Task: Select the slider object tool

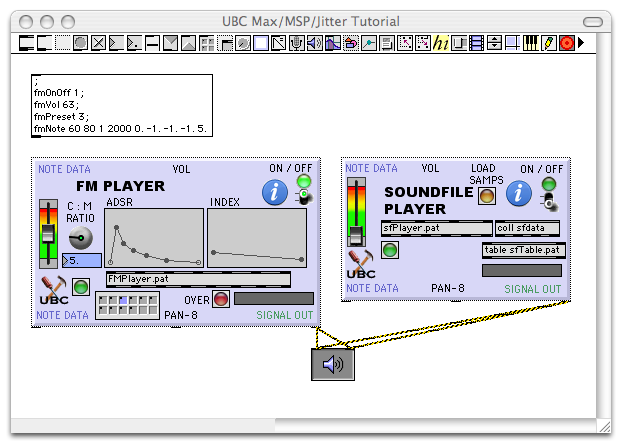Action: [x=152, y=43]
